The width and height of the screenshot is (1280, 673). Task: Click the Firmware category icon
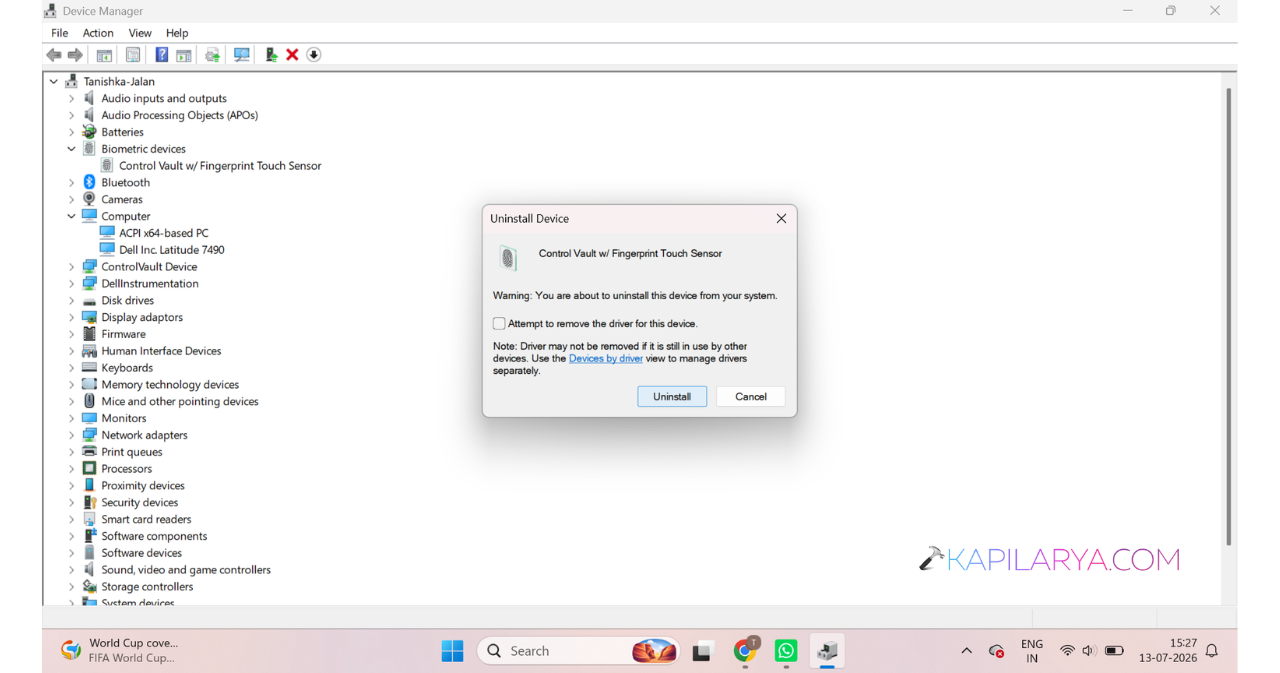[89, 334]
